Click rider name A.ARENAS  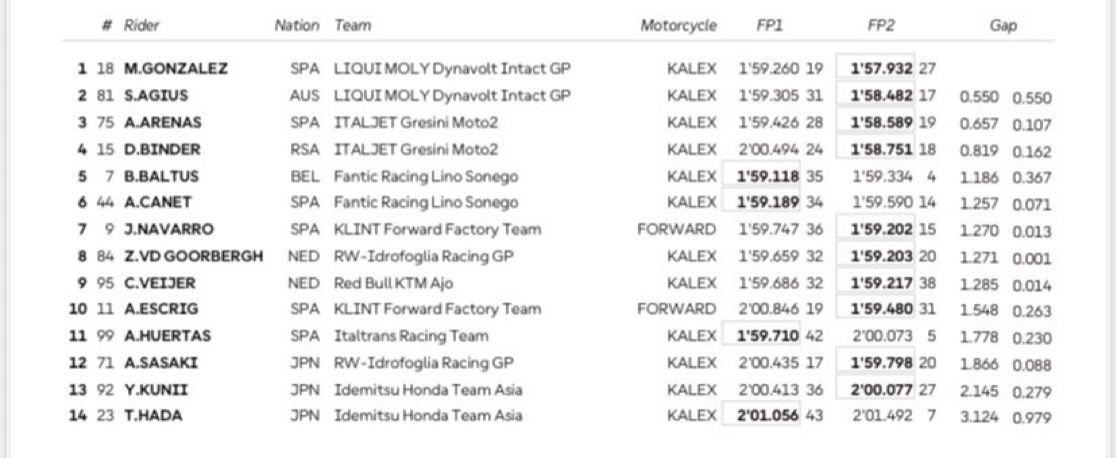point(162,123)
